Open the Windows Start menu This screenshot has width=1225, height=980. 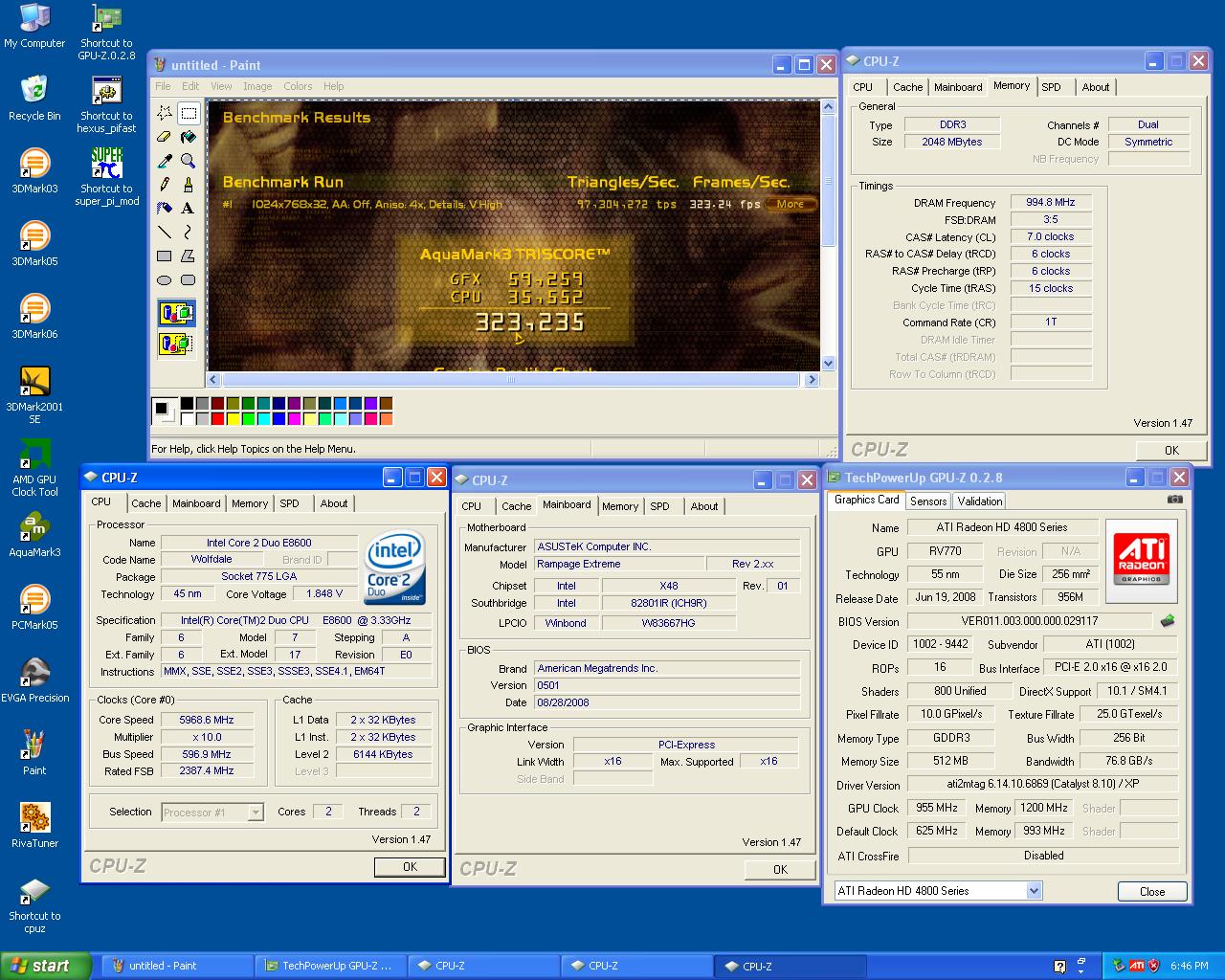46,966
